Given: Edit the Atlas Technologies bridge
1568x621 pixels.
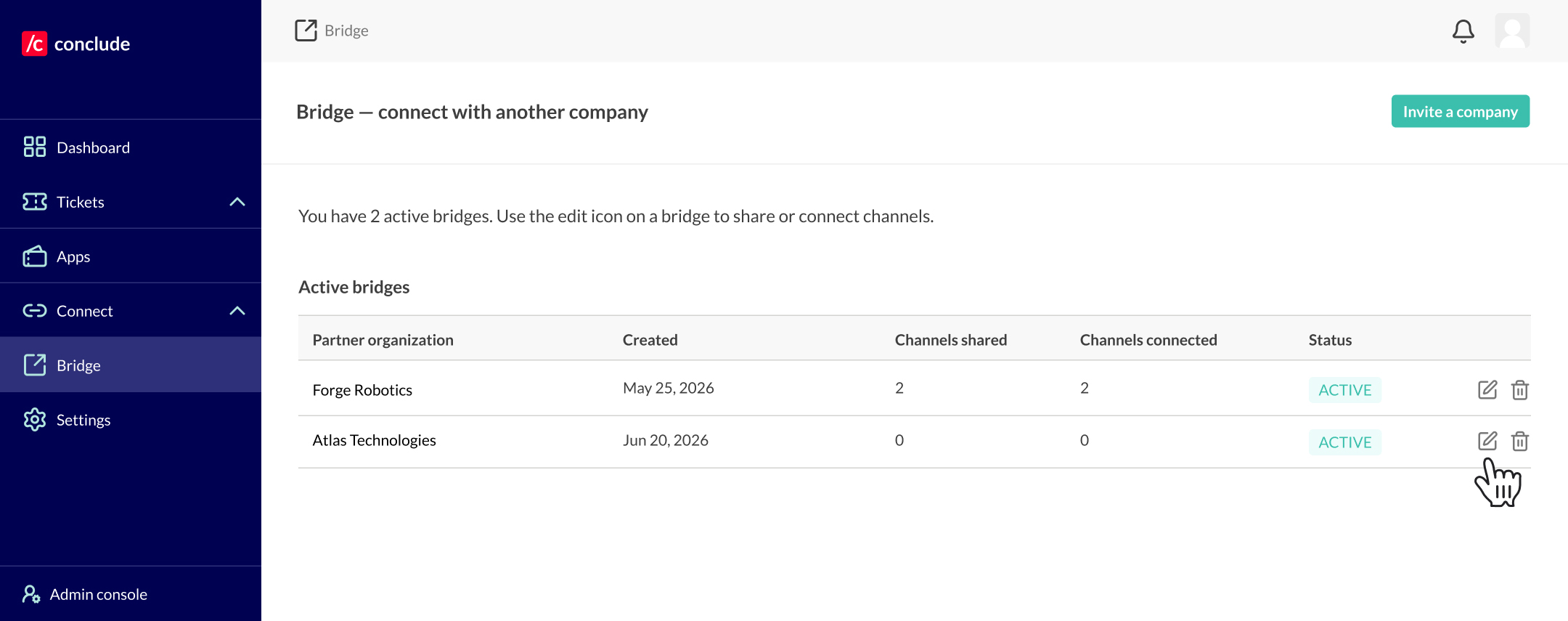Looking at the screenshot, I should pyautogui.click(x=1487, y=441).
